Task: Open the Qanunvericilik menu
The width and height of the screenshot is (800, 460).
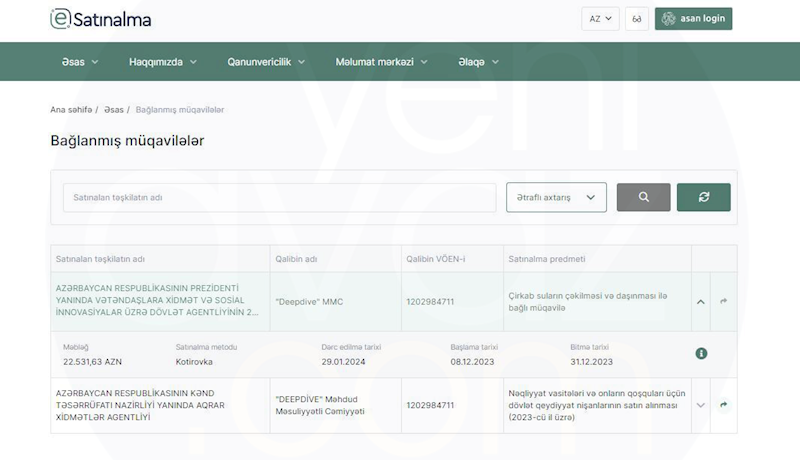Action: pyautogui.click(x=266, y=62)
